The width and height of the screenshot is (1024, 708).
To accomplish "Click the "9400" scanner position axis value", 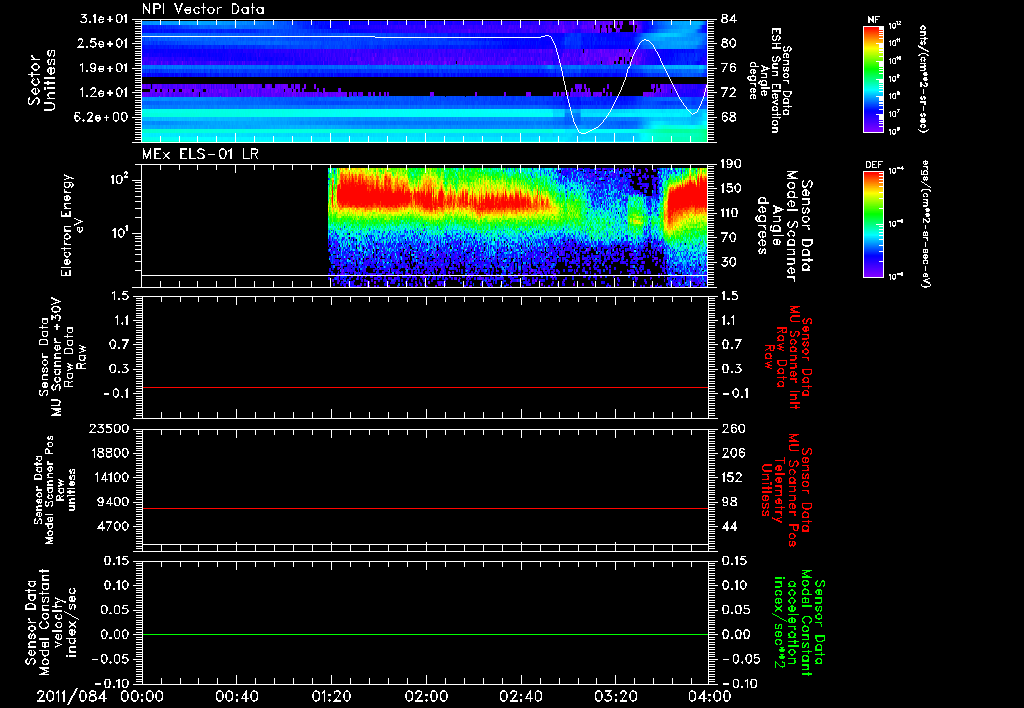I will 113,502.
